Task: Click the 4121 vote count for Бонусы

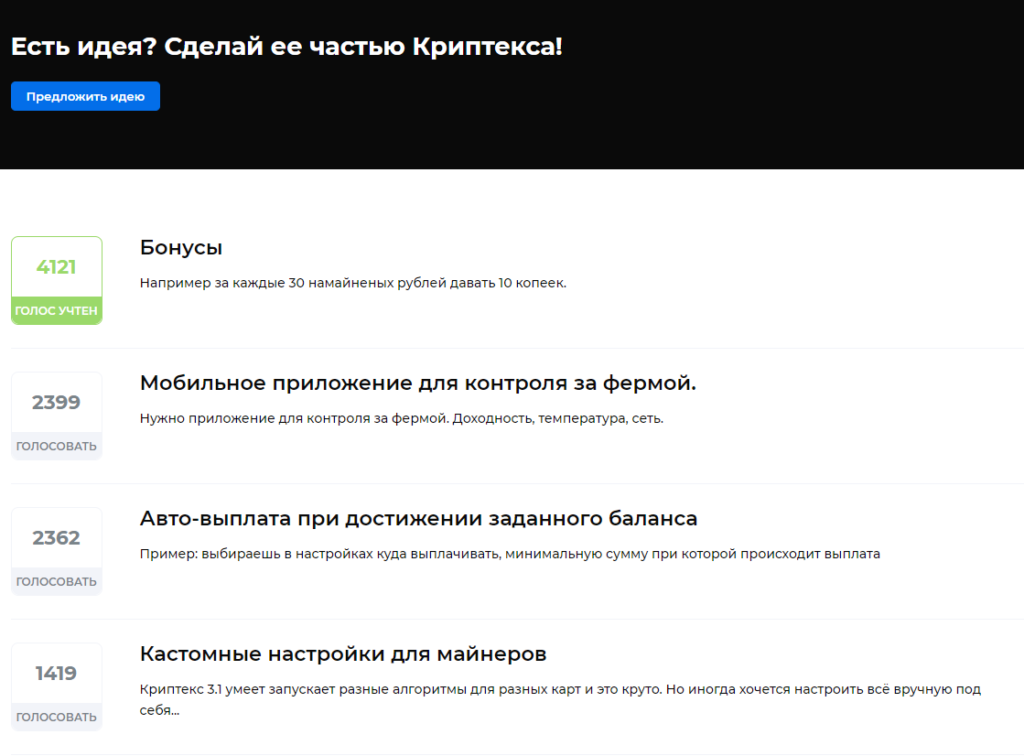Action: click(56, 267)
